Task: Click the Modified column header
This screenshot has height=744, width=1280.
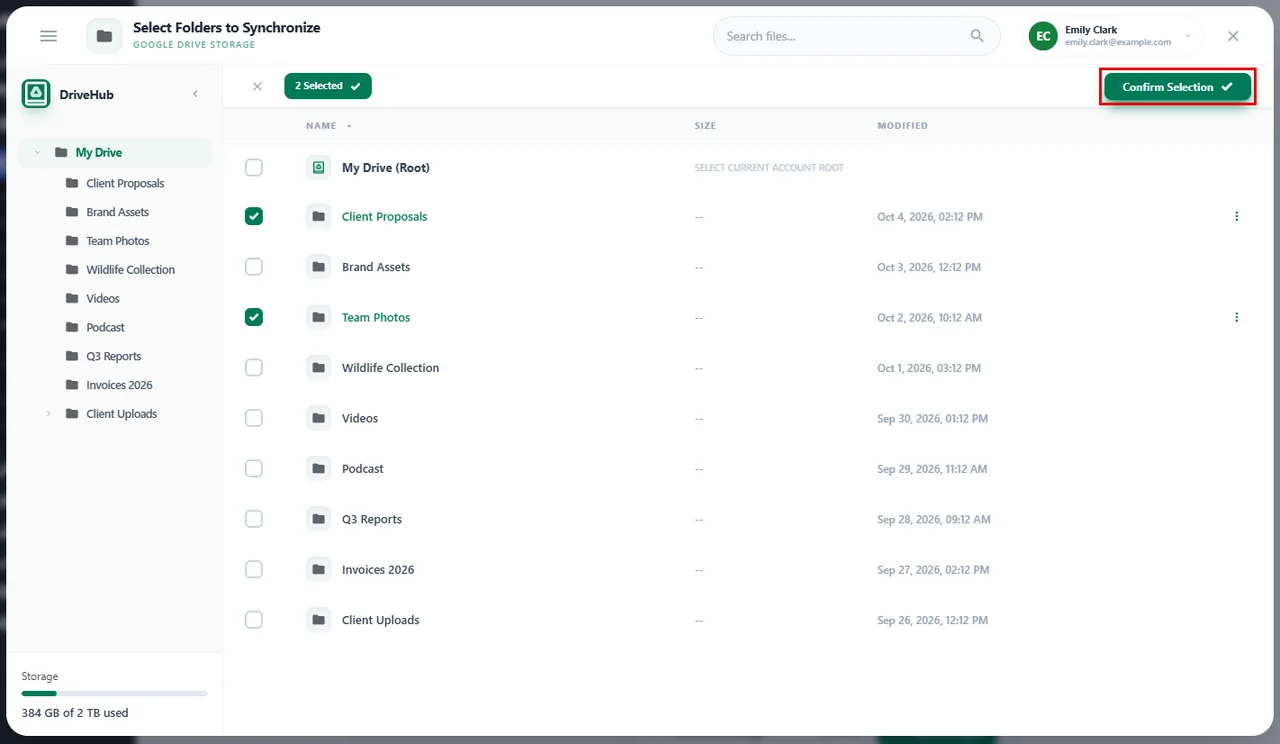Action: click(903, 126)
